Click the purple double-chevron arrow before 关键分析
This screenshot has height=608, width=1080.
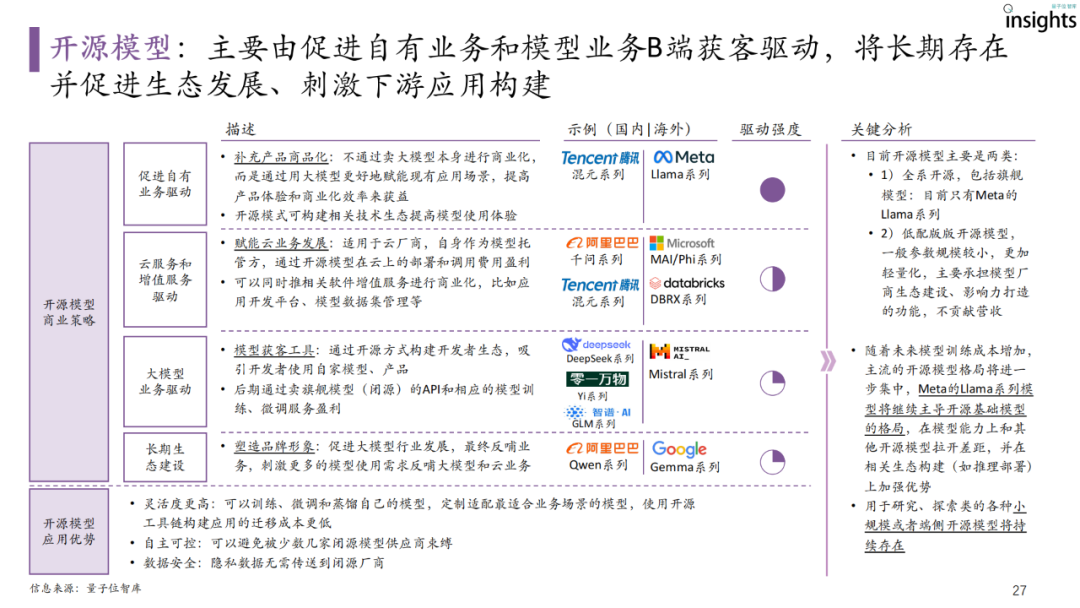point(827,361)
